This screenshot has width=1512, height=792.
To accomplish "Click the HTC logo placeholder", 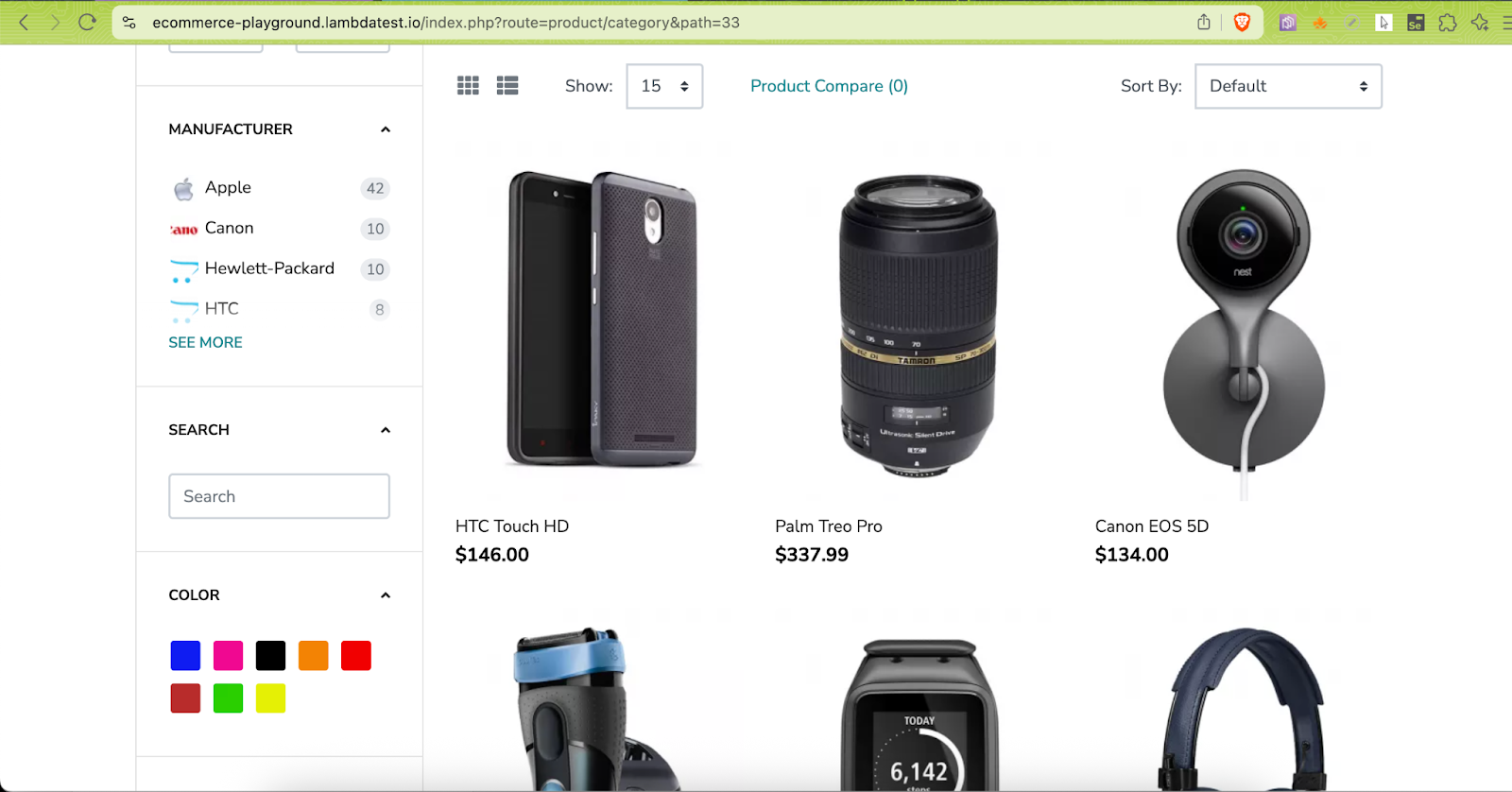I will [183, 311].
